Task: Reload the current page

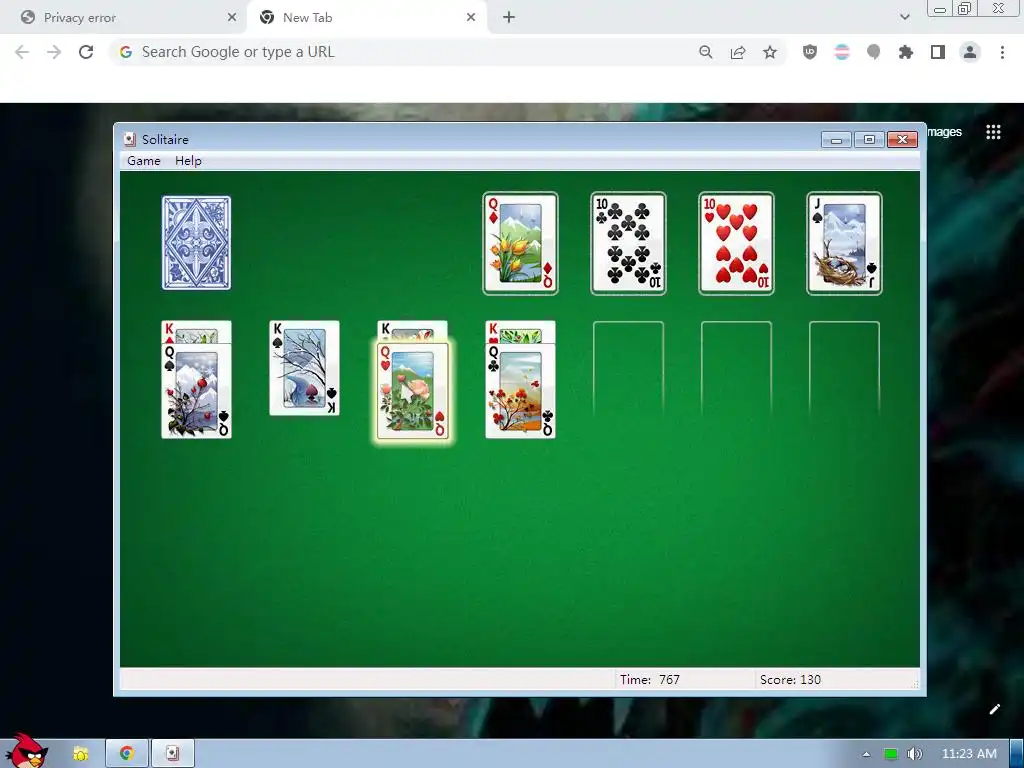Action: (x=86, y=52)
